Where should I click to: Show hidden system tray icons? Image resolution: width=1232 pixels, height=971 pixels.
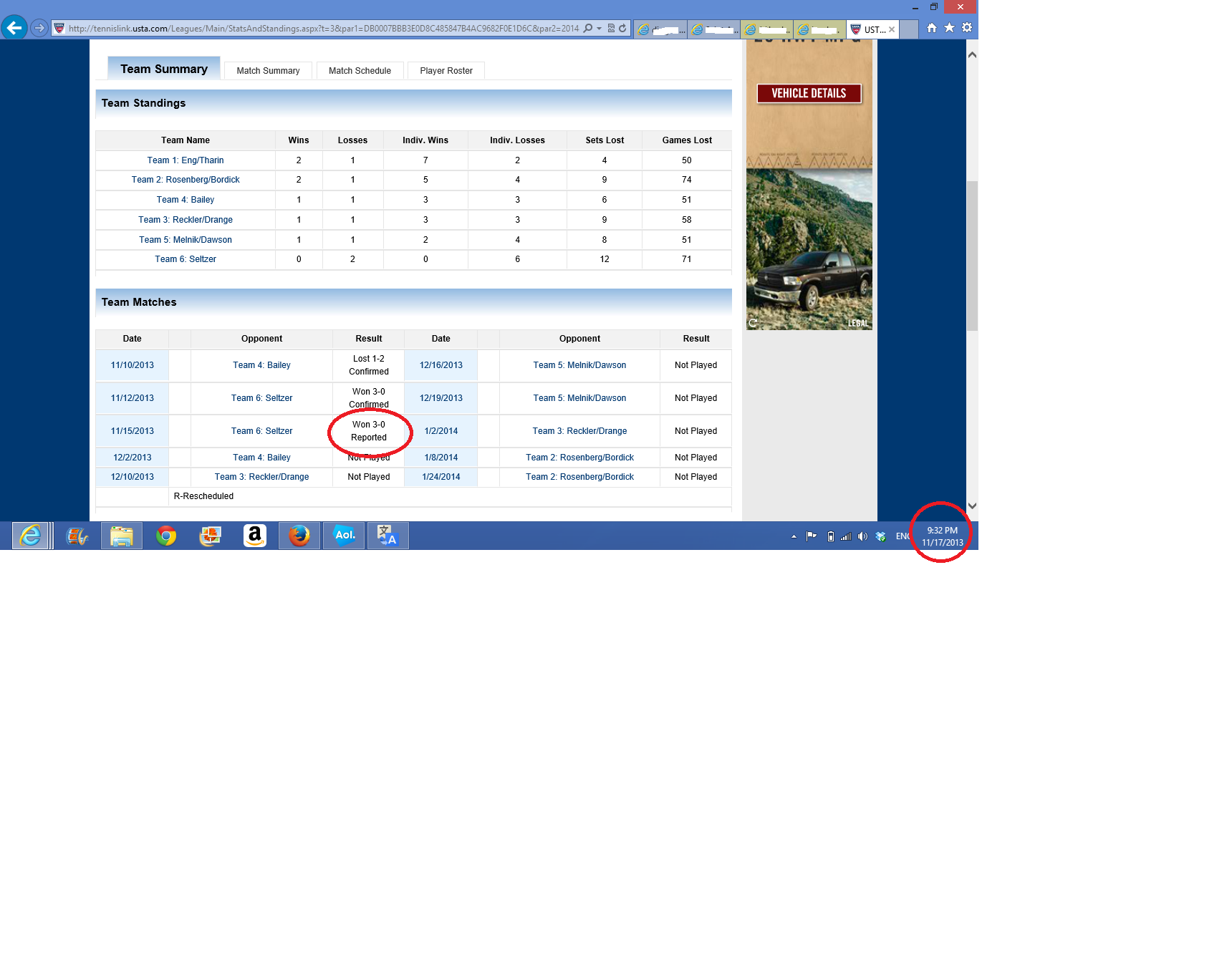[794, 536]
